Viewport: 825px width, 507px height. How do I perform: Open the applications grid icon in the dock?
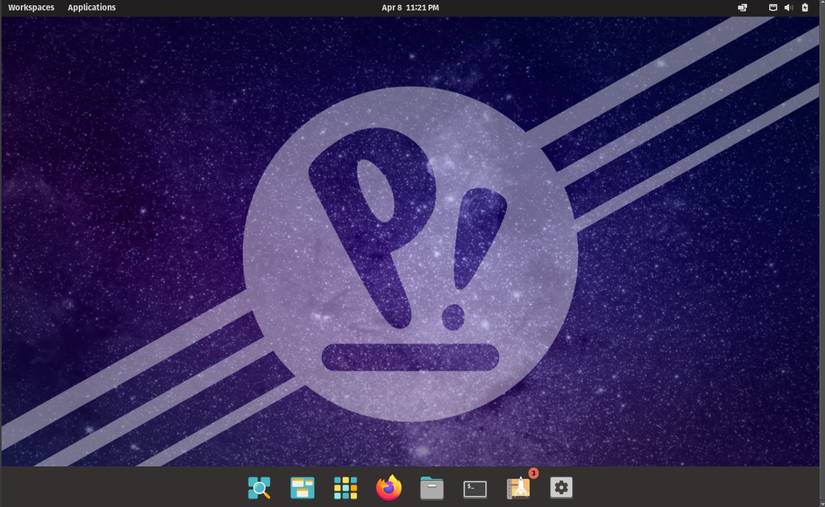346,488
